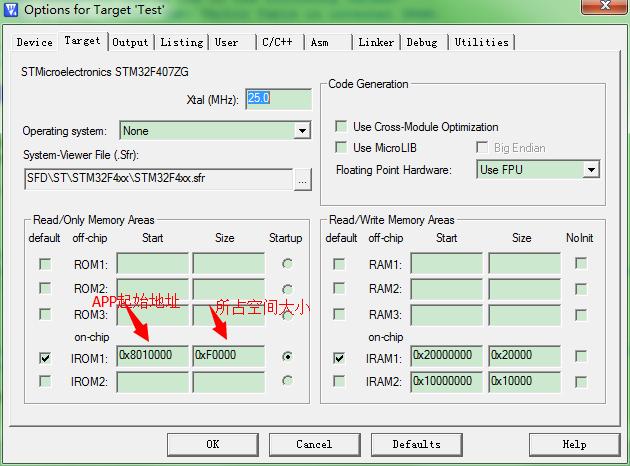
Task: Check the RAM3 default checkbox
Action: coord(339,313)
